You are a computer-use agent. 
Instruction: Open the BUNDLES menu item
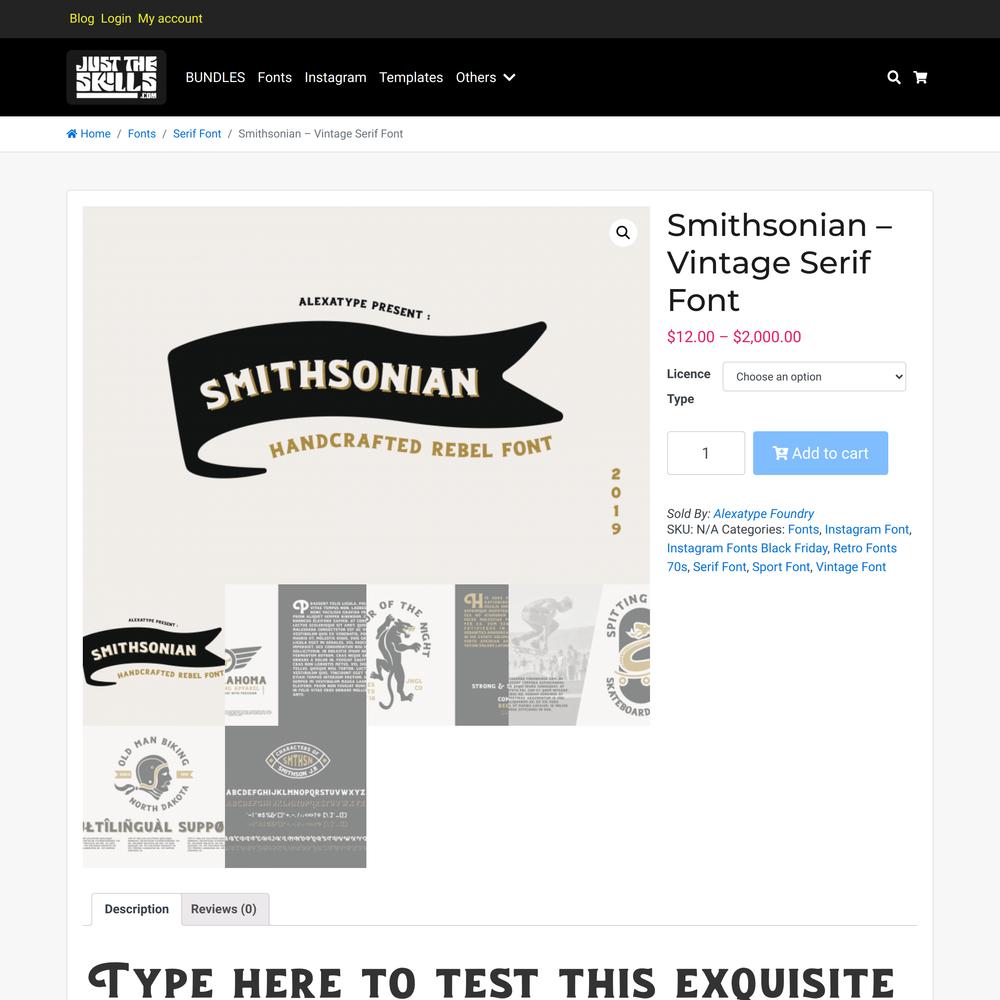point(215,77)
